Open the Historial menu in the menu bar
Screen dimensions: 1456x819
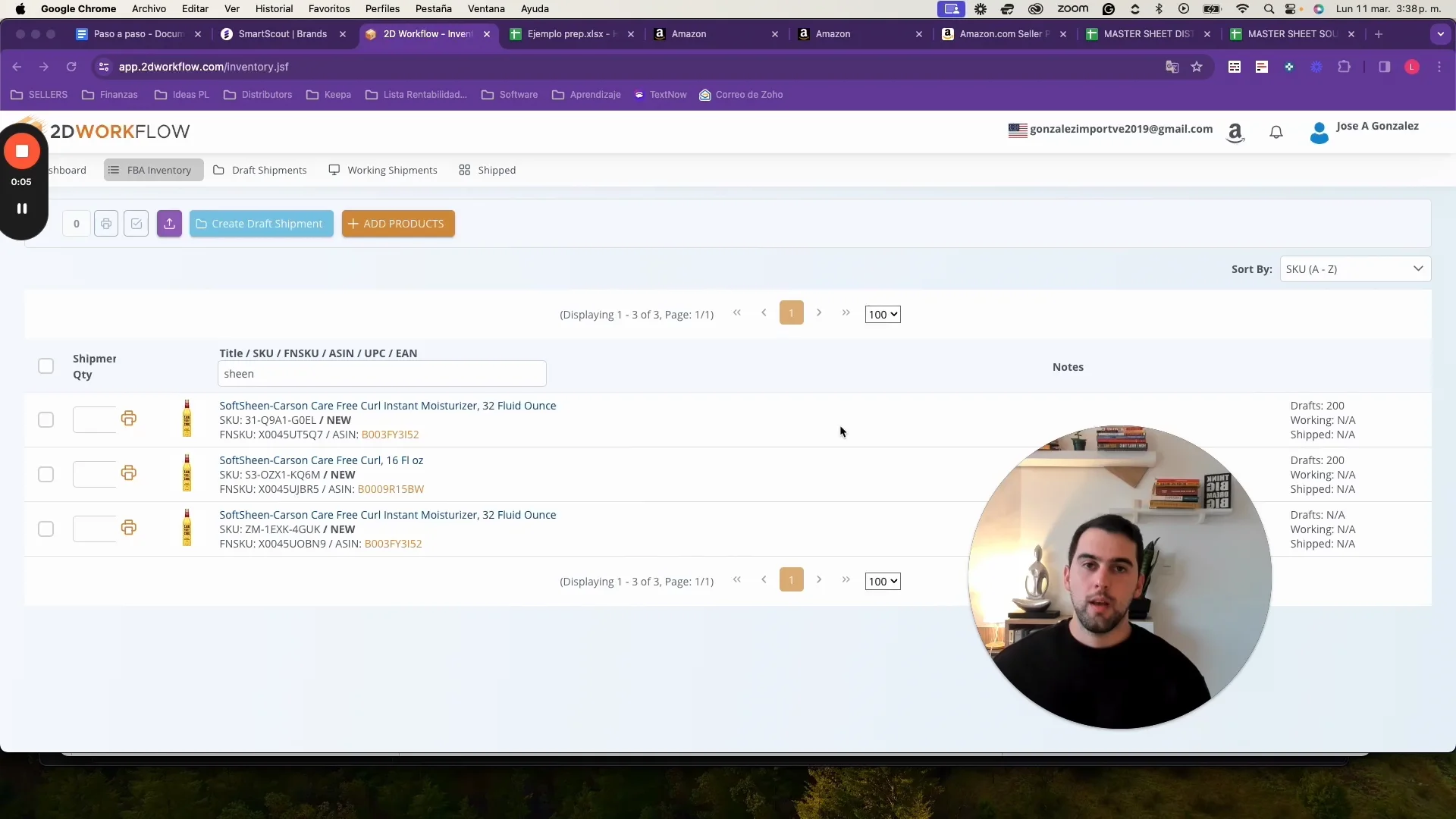[x=274, y=9]
